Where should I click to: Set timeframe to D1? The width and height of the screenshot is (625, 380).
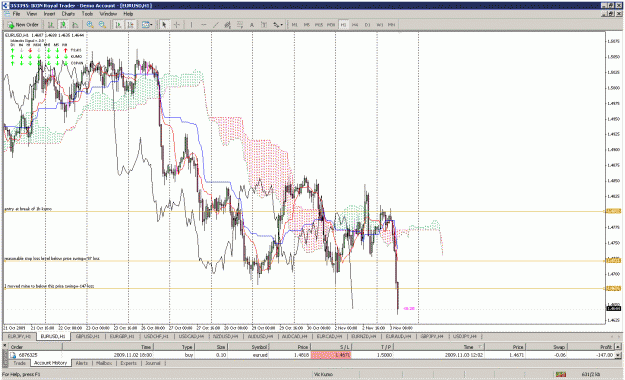click(x=368, y=25)
